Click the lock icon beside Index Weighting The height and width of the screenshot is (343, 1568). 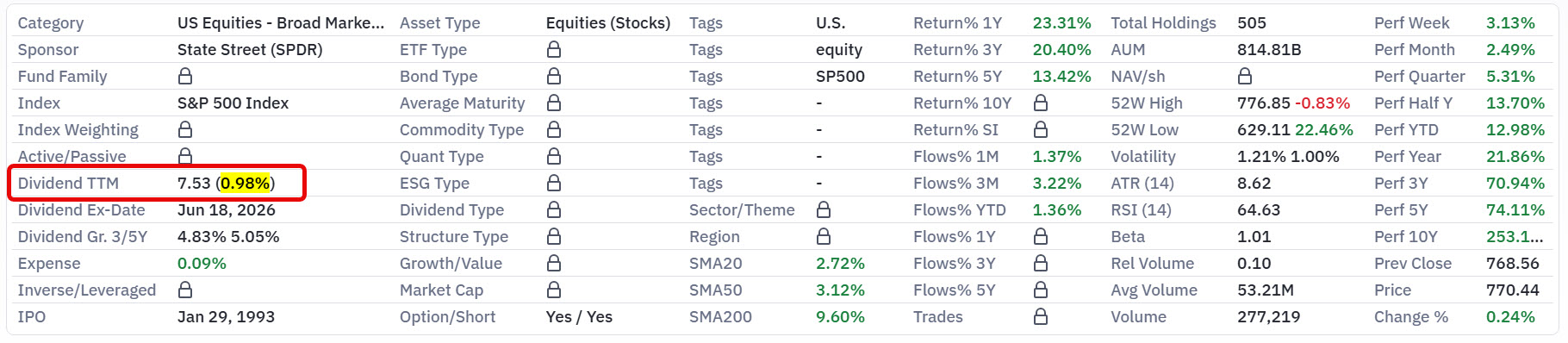coord(184,130)
